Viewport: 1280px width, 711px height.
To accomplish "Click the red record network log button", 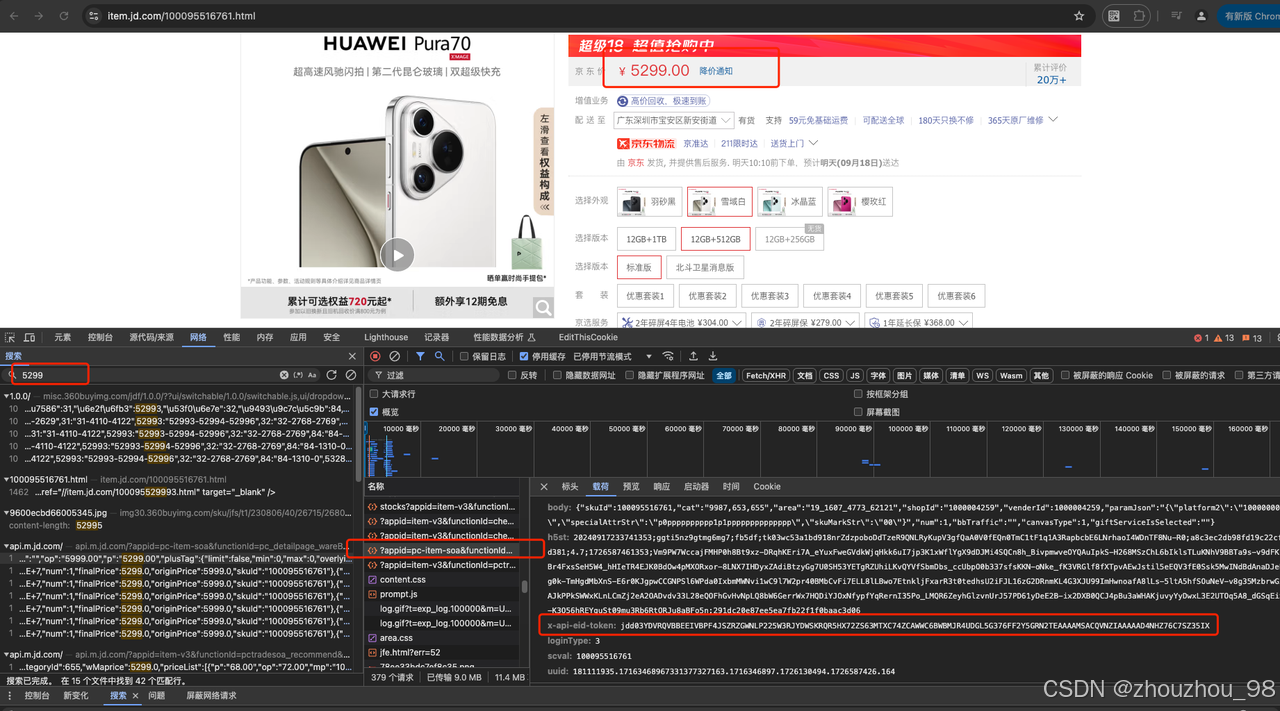I will (x=375, y=356).
